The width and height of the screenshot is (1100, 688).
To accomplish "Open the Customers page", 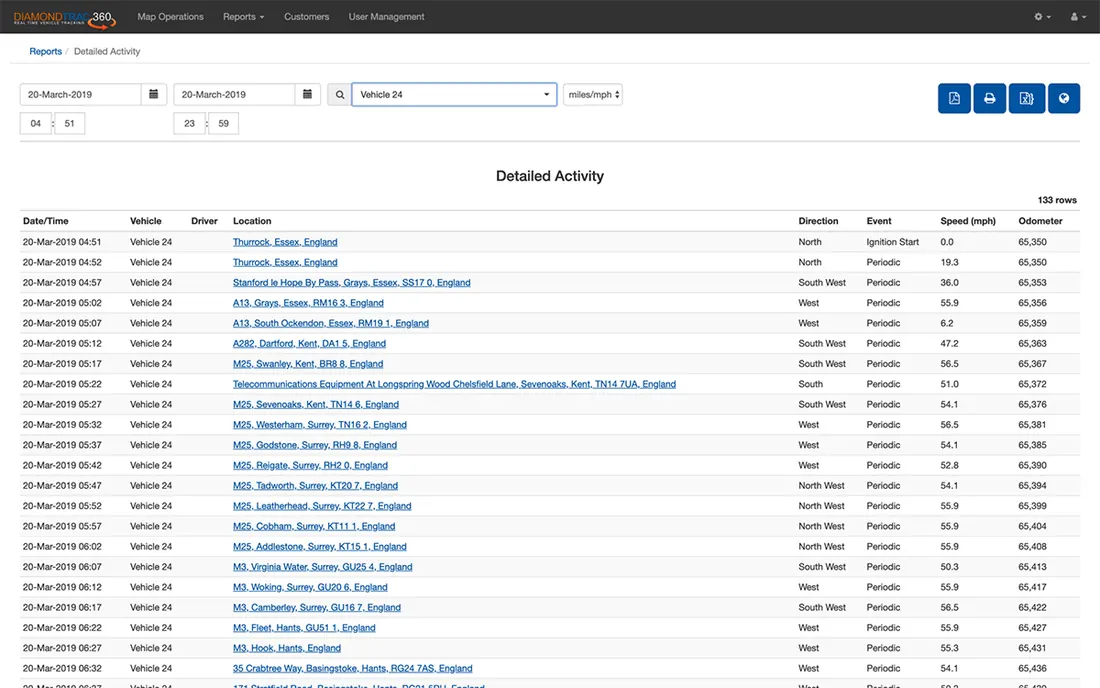I will 307,17.
